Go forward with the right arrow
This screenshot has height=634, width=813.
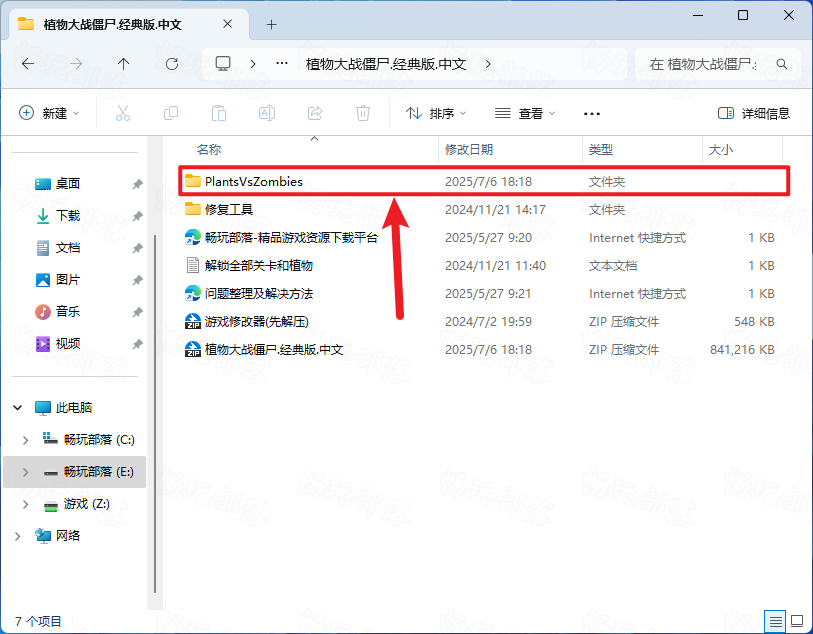[76, 64]
